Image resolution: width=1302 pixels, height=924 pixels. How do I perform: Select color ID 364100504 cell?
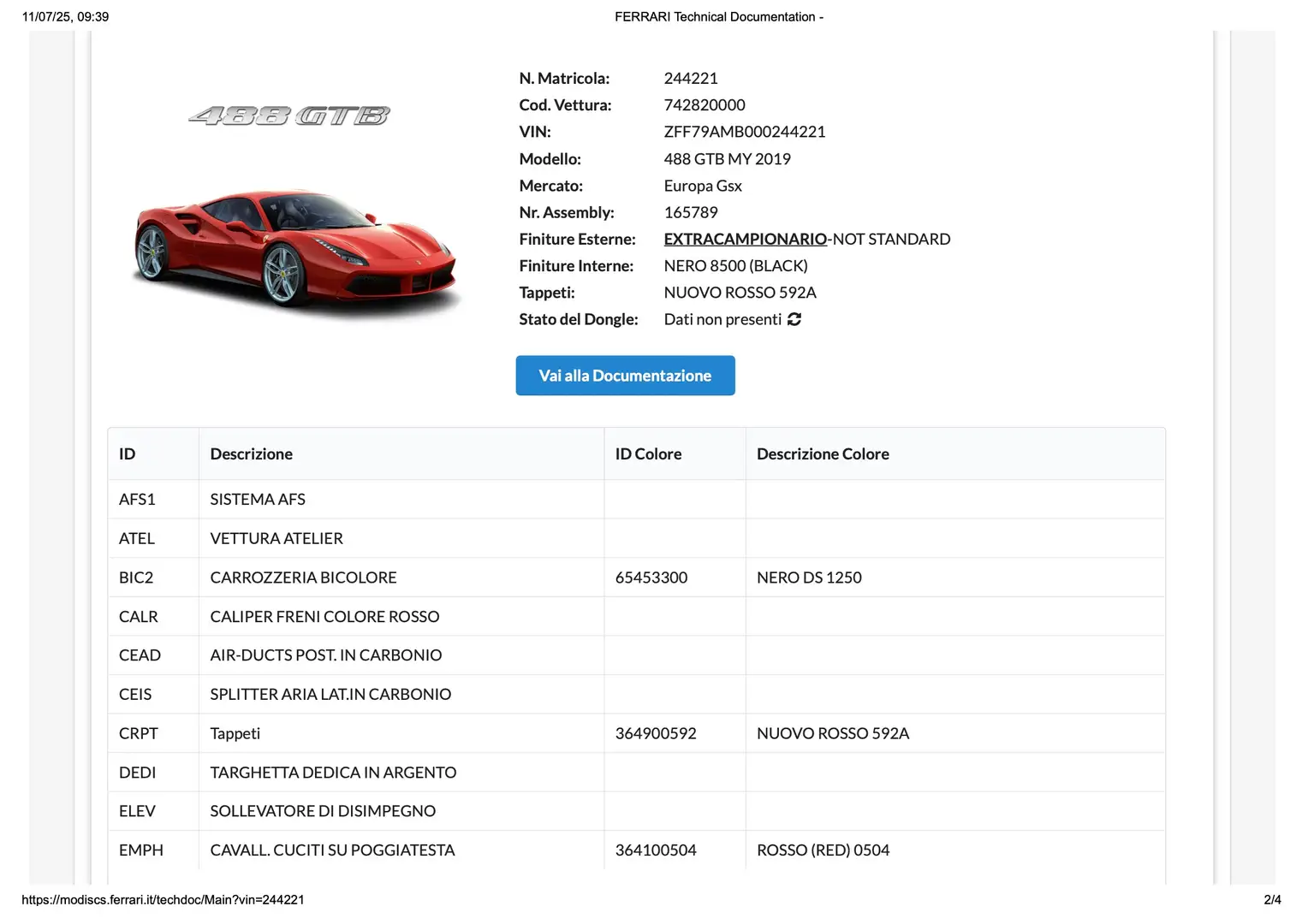pyautogui.click(x=675, y=850)
